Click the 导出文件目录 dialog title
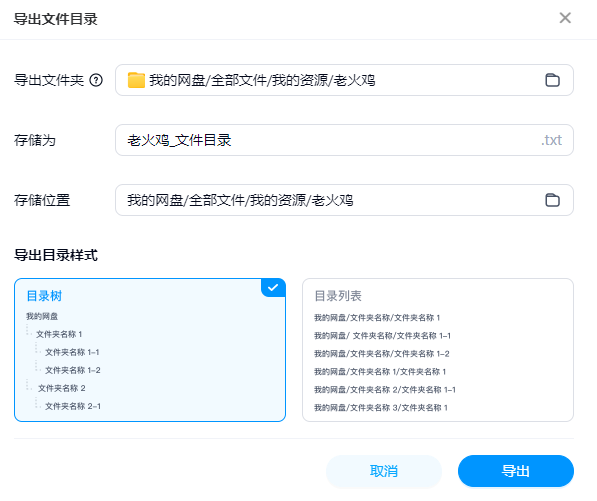Image resolution: width=597 pixels, height=501 pixels. pyautogui.click(x=56, y=19)
